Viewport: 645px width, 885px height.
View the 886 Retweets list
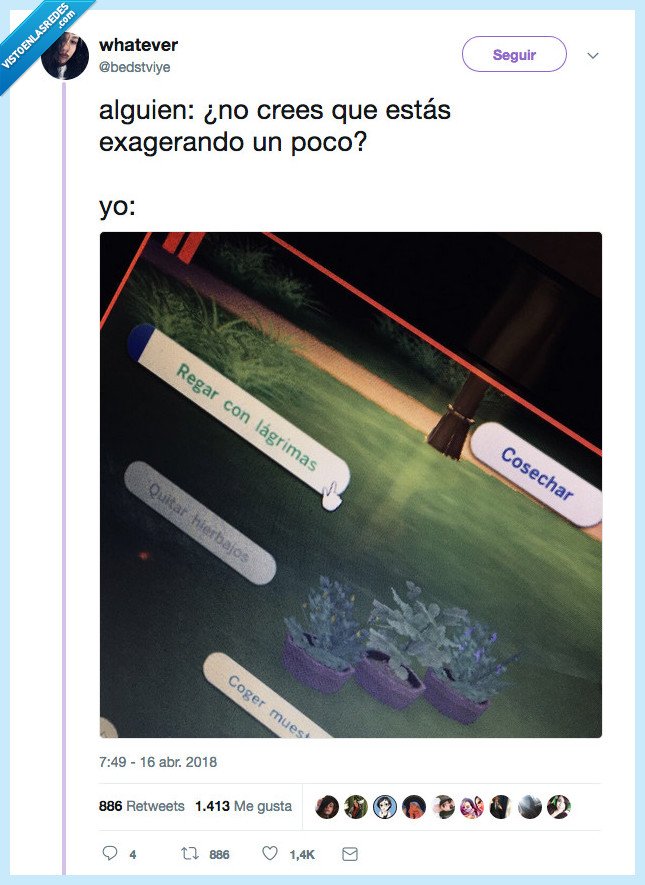point(142,806)
